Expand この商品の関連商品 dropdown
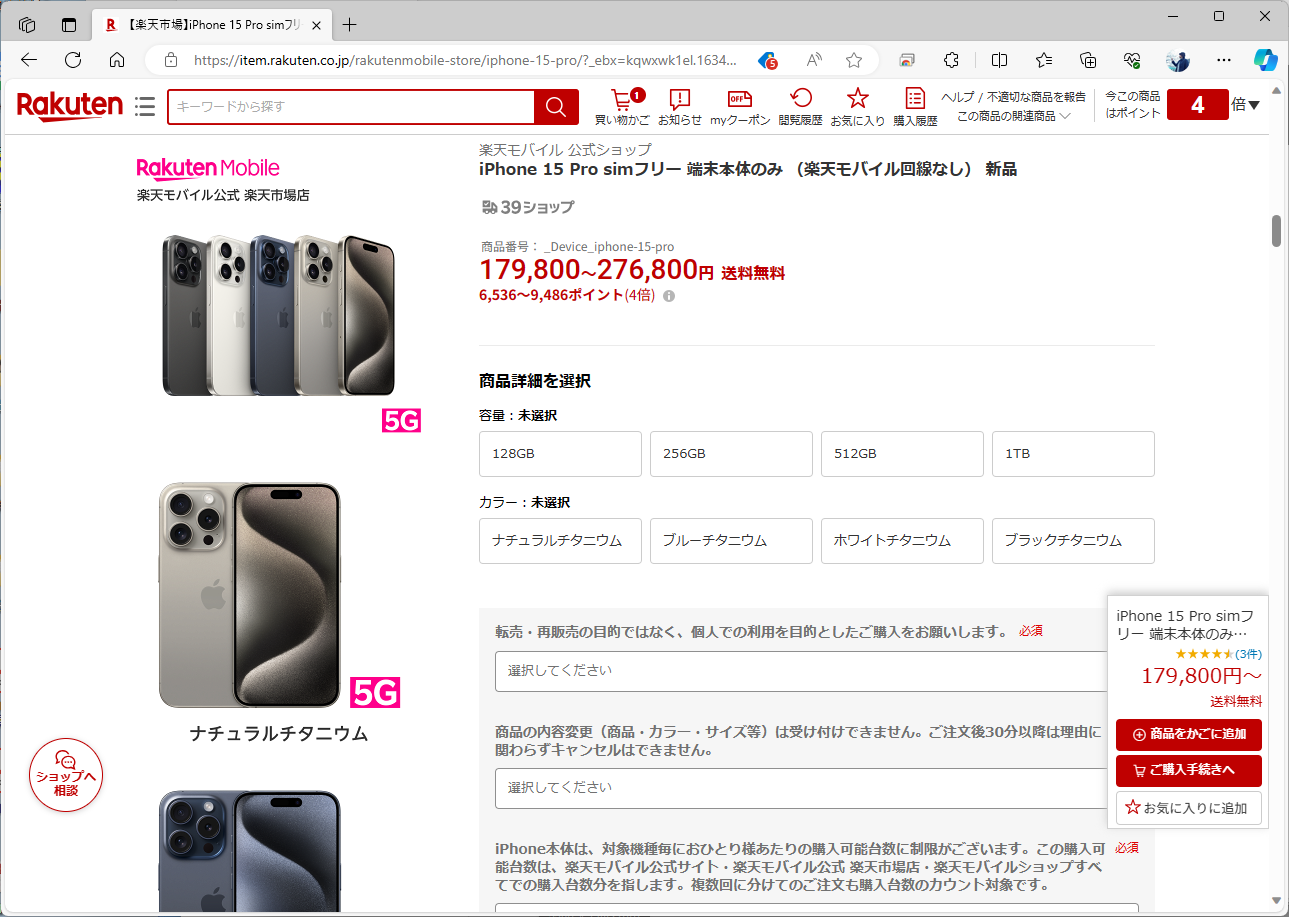 click(1014, 116)
